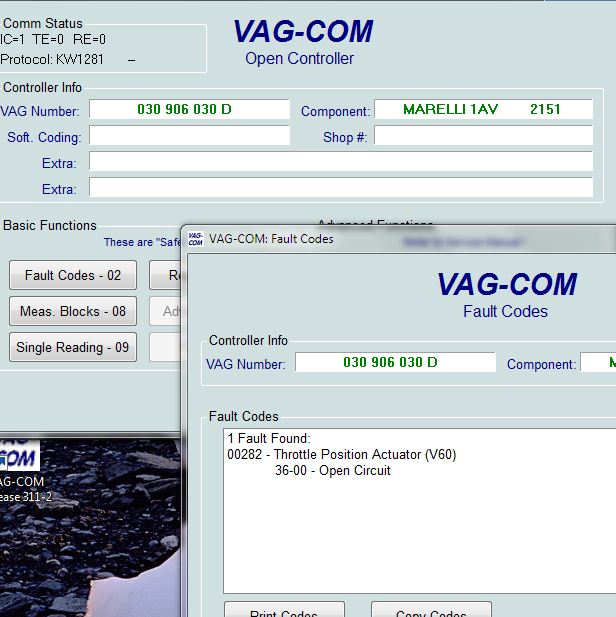Click the Soft. Coding input field

(x=189, y=135)
